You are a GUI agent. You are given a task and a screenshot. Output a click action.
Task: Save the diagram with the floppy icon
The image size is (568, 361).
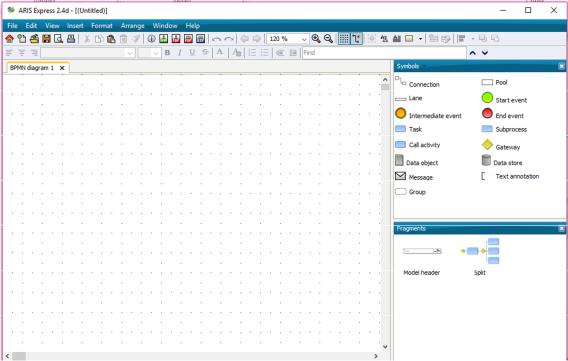pos(46,39)
